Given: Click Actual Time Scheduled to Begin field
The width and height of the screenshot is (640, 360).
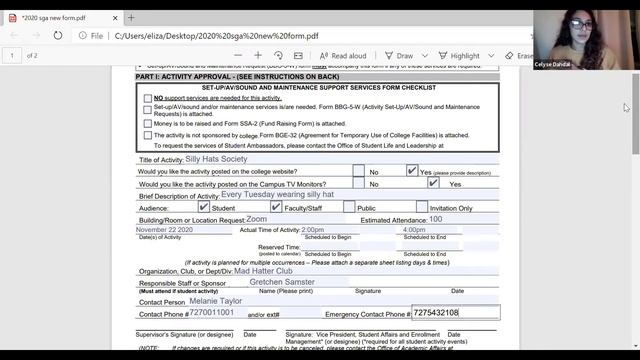Looking at the screenshot, I should [x=330, y=230].
